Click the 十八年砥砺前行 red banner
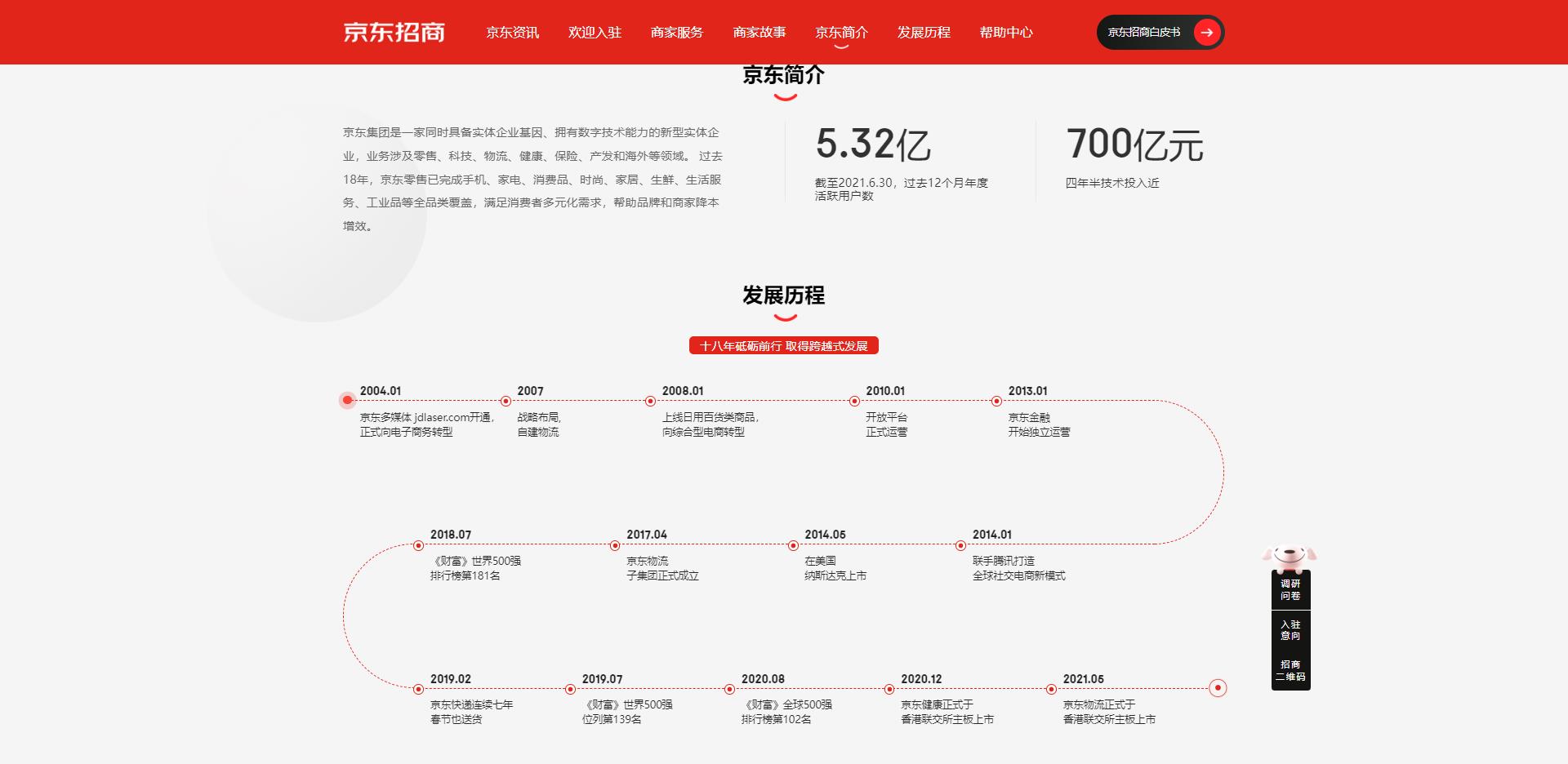The width and height of the screenshot is (1568, 764). click(x=785, y=345)
